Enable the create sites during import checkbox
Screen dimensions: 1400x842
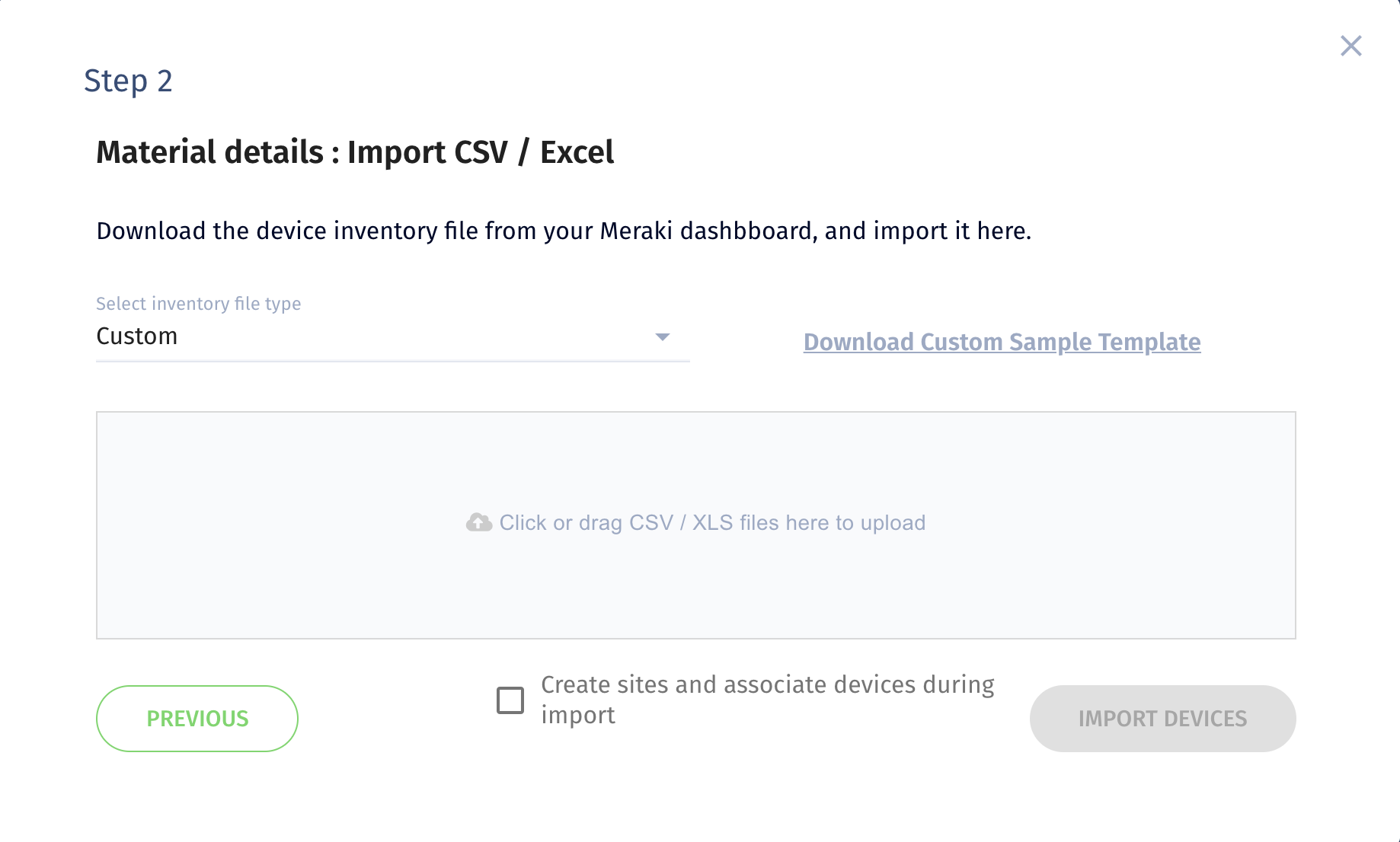click(x=510, y=700)
